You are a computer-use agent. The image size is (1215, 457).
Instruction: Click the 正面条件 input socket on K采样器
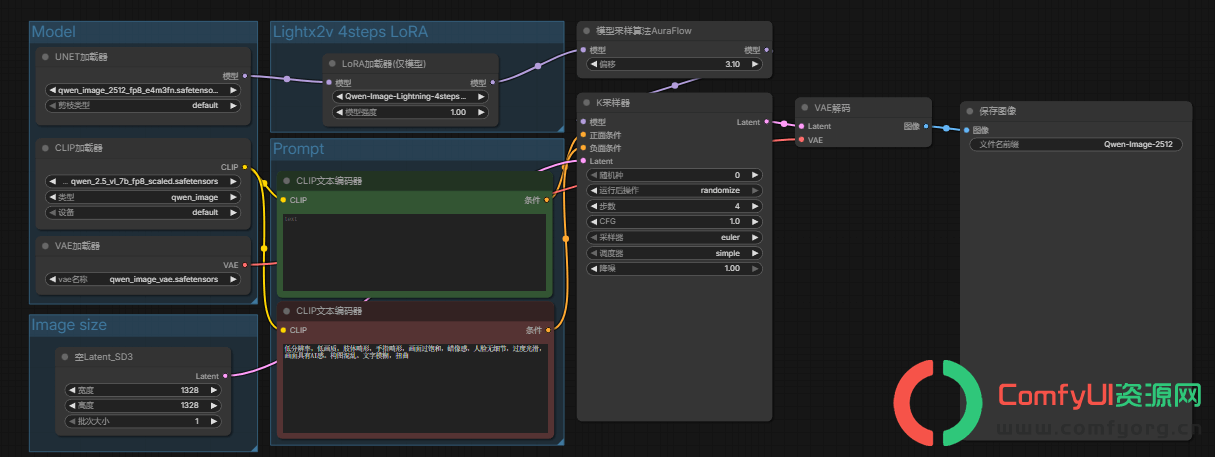[583, 135]
